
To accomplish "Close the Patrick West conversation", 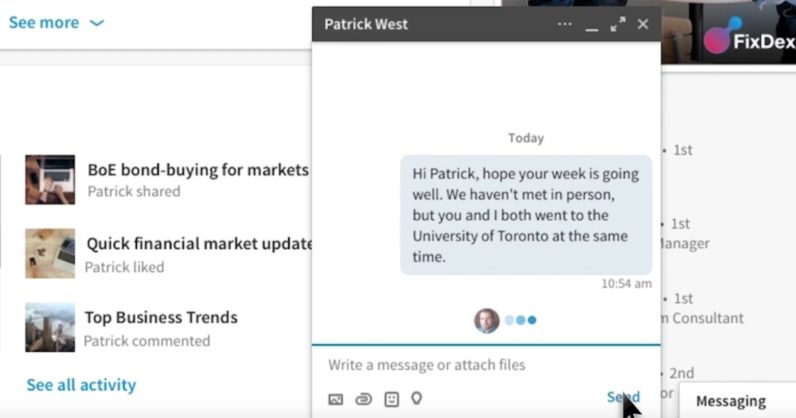I will (643, 24).
